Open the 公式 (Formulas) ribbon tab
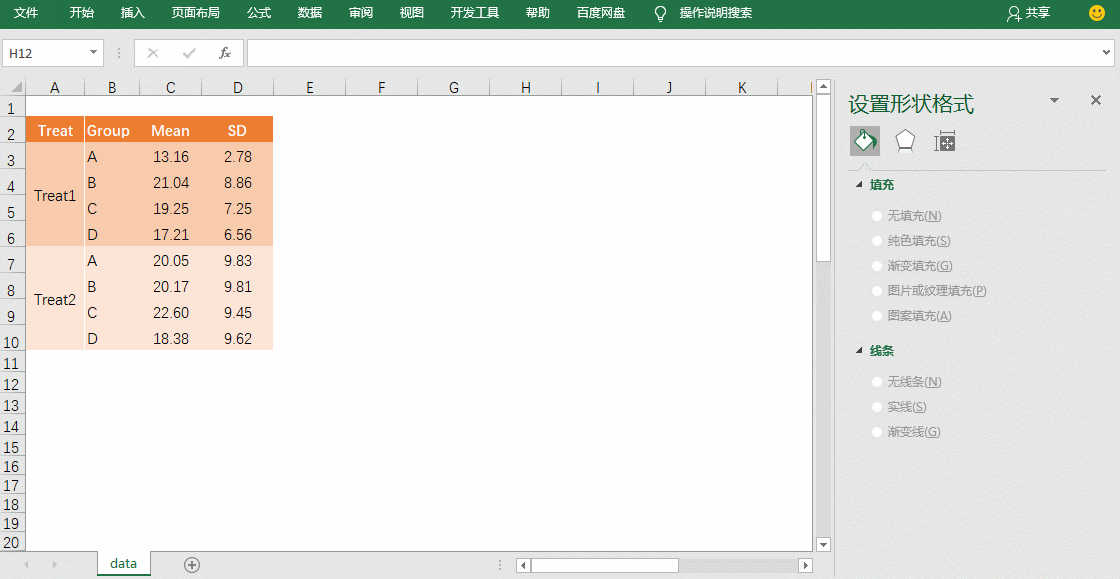 pyautogui.click(x=259, y=13)
